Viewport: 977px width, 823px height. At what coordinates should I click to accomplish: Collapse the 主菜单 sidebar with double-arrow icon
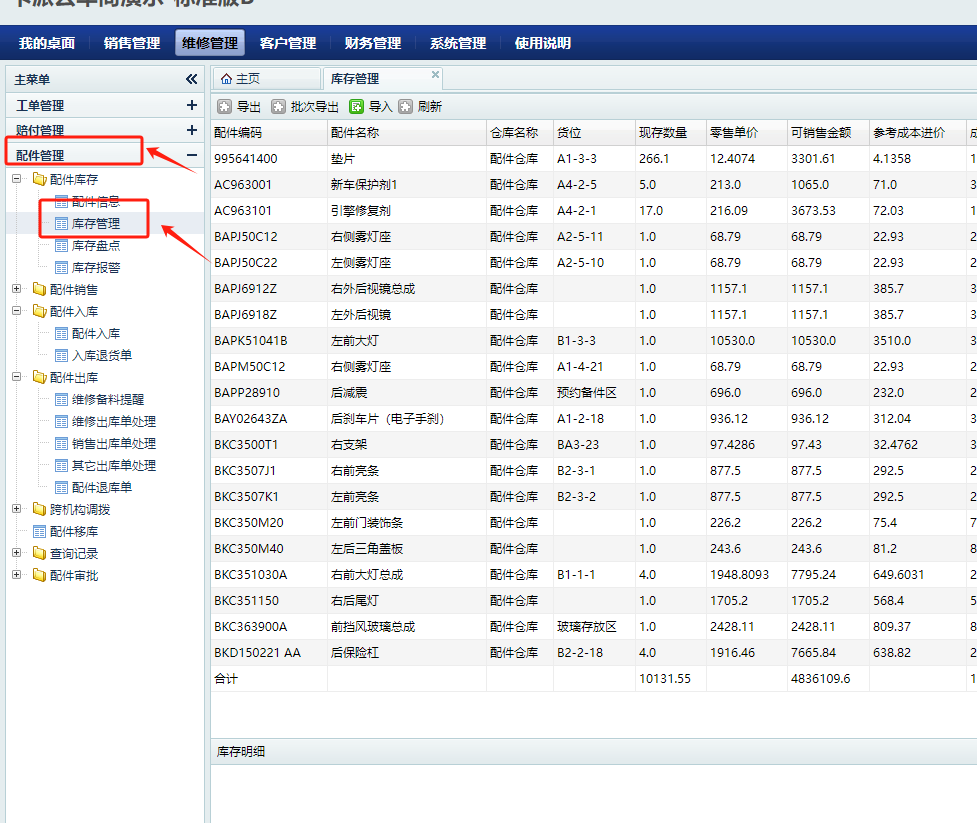pyautogui.click(x=191, y=79)
